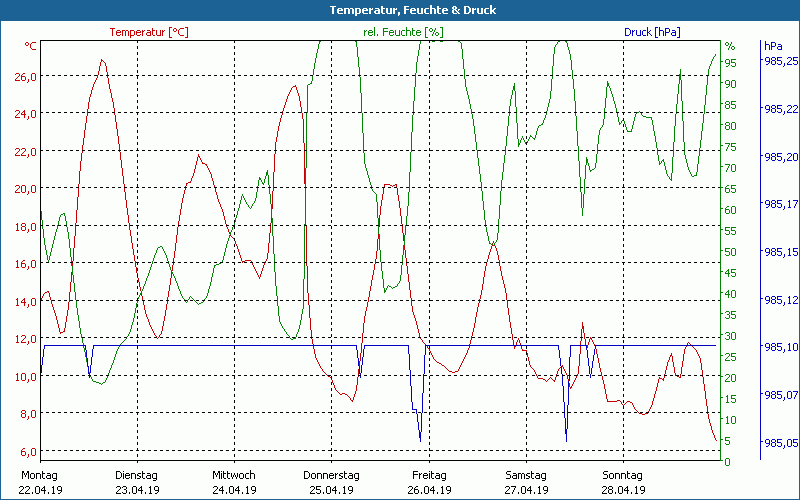
Task: Click the °C unit label on left axis
Action: pos(30,46)
